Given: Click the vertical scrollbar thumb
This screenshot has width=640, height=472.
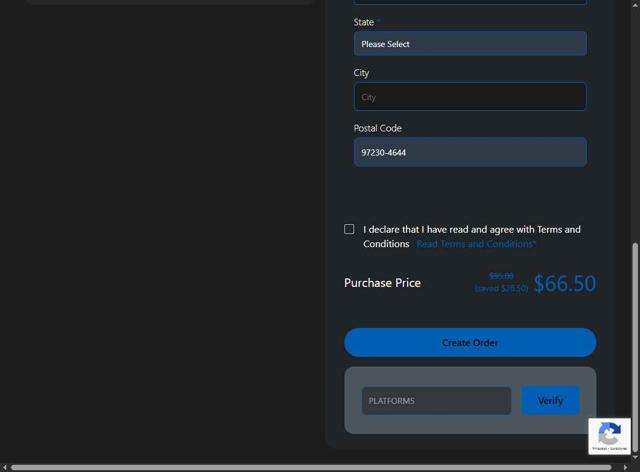Looking at the screenshot, I should point(635,345).
